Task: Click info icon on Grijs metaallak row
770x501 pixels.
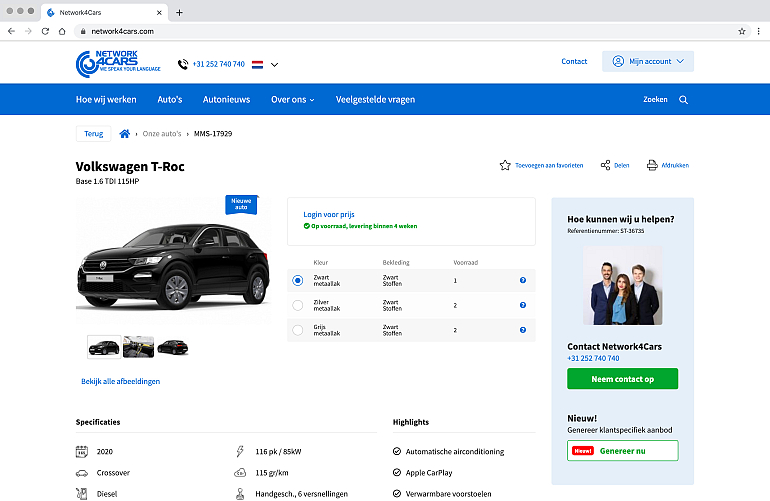Action: 523,330
